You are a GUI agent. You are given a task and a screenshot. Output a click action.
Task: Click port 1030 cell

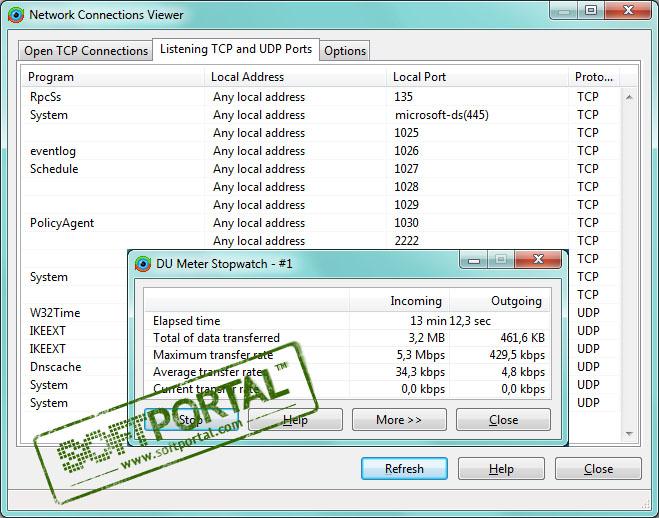click(x=406, y=223)
